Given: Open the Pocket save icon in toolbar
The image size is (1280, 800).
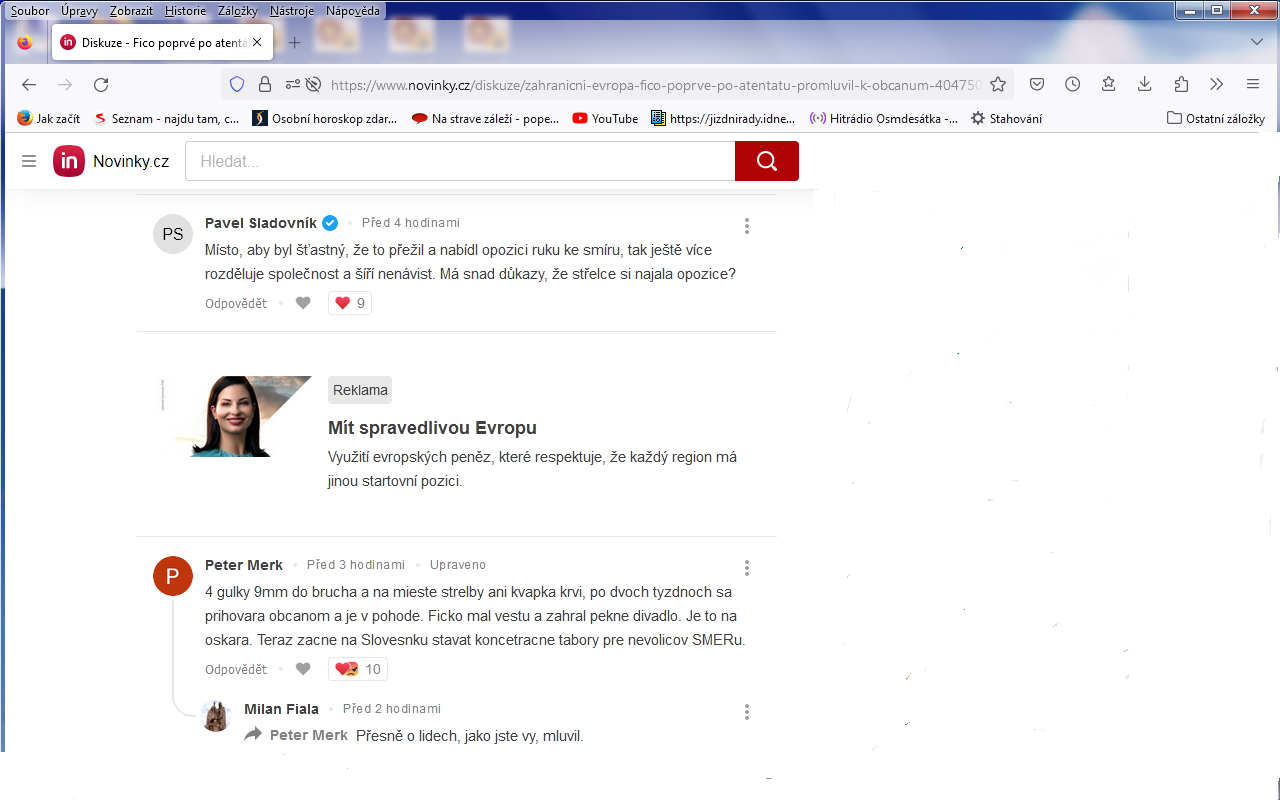Looking at the screenshot, I should (1038, 85).
